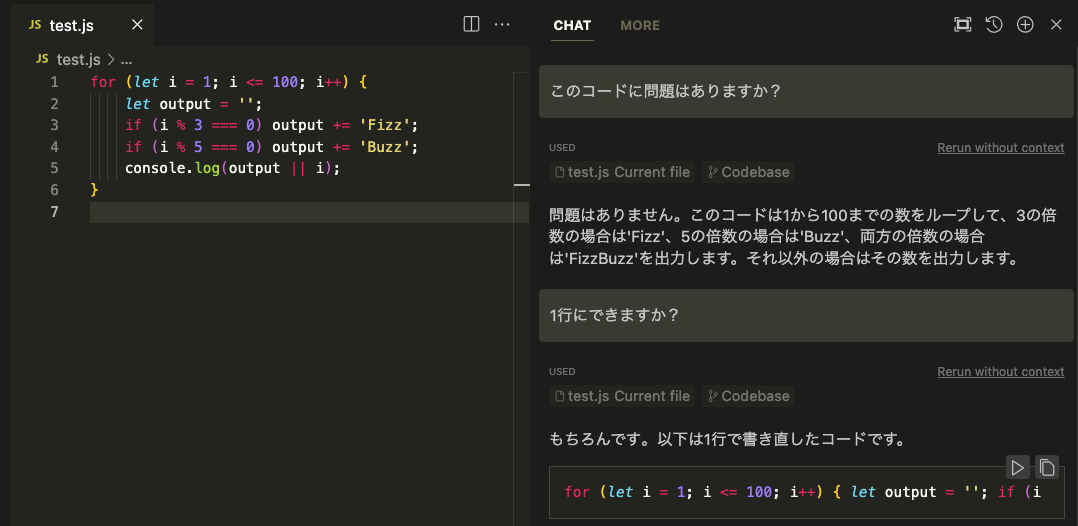This screenshot has width=1078, height=526.
Task: Split the editor to the right
Action: pos(471,24)
